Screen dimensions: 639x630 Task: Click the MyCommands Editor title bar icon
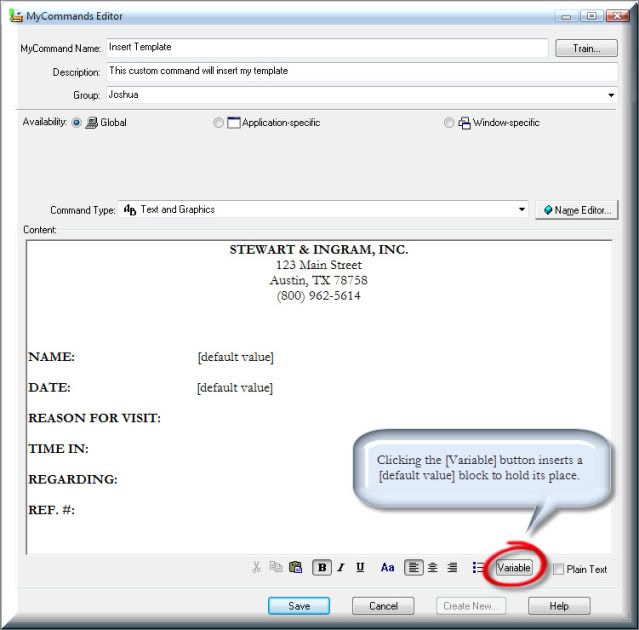[16, 16]
